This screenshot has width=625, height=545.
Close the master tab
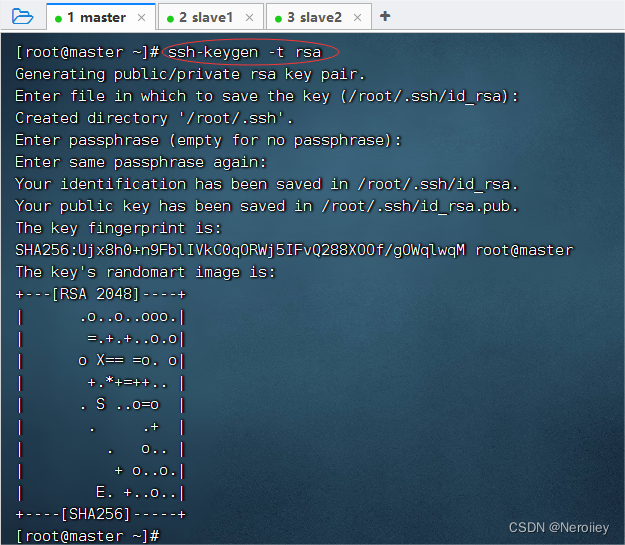pyautogui.click(x=141, y=18)
